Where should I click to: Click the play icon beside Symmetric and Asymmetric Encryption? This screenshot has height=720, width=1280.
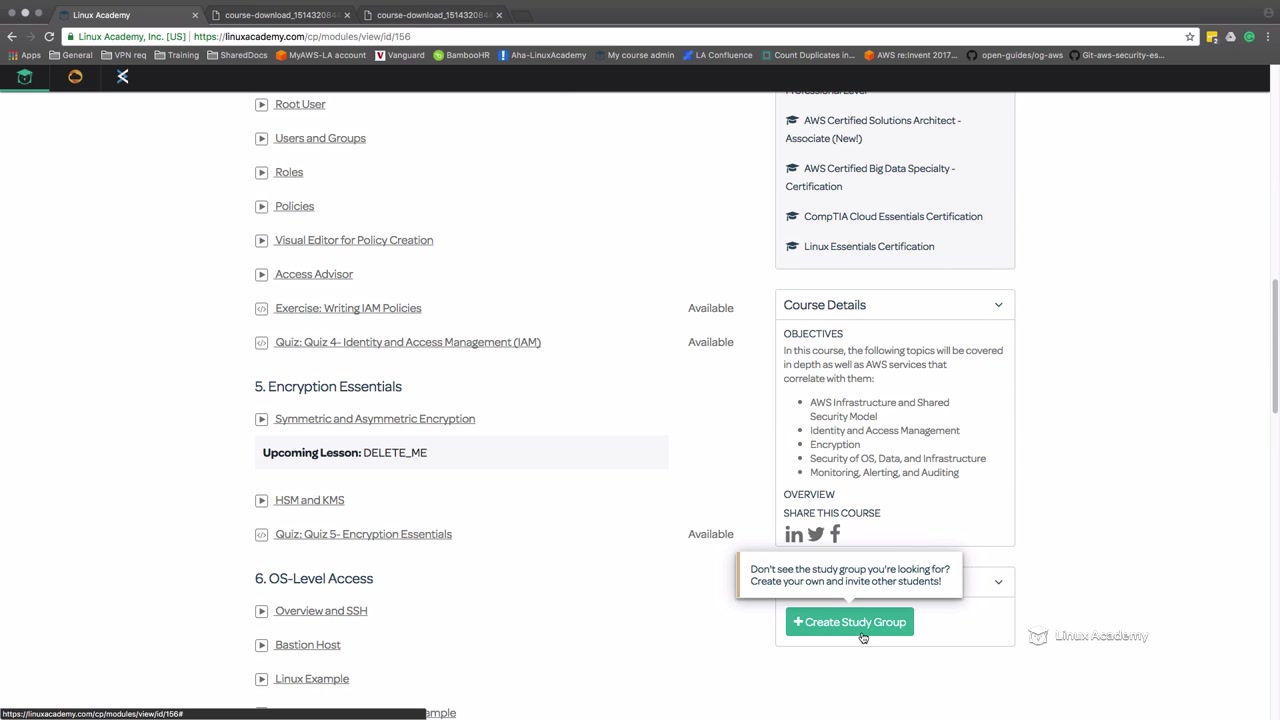[x=261, y=419]
